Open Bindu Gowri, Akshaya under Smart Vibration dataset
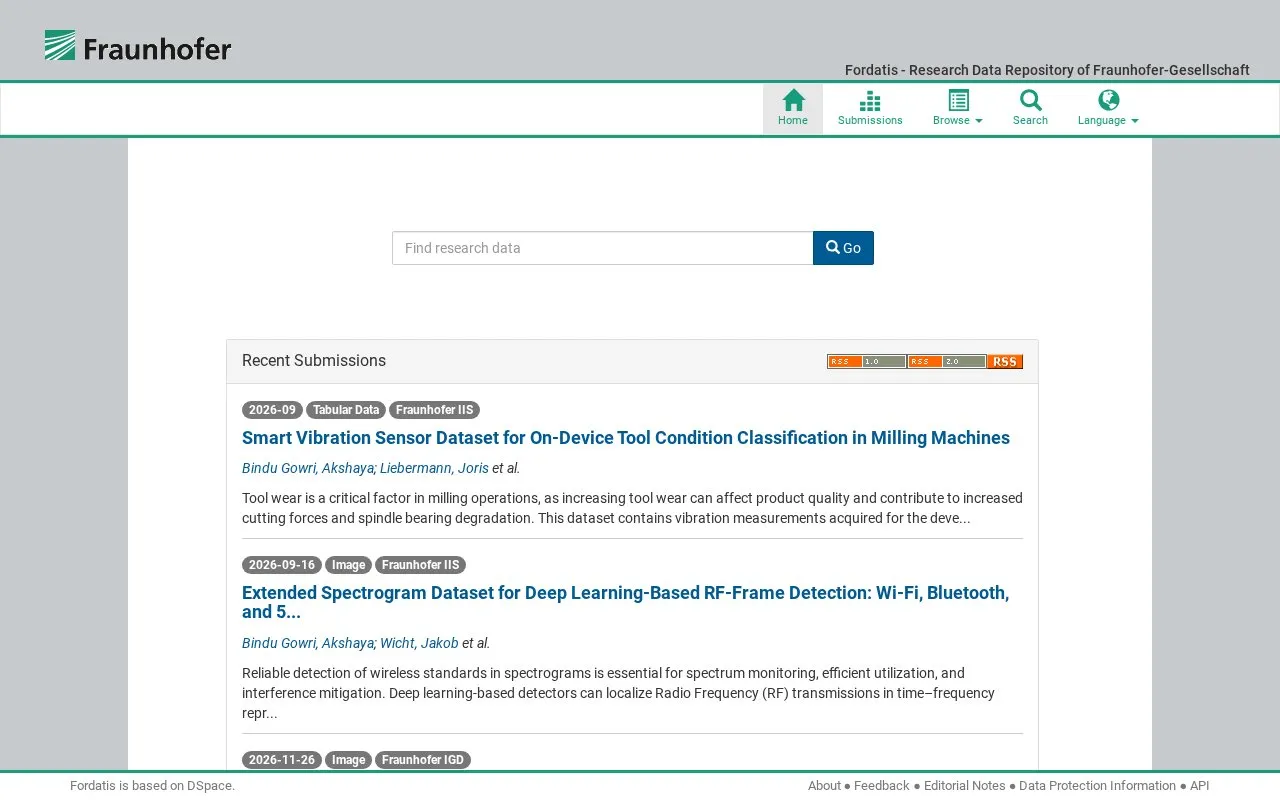1280x800 pixels. coord(308,468)
